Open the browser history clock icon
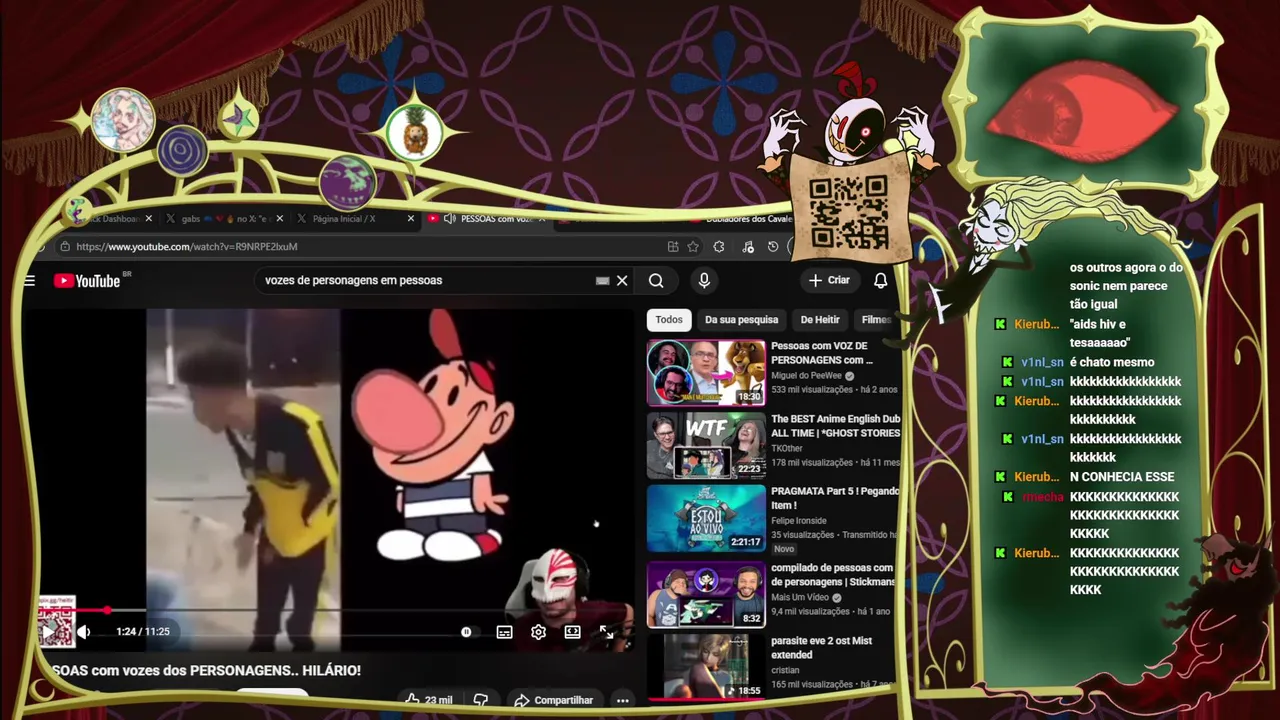 coord(773,247)
